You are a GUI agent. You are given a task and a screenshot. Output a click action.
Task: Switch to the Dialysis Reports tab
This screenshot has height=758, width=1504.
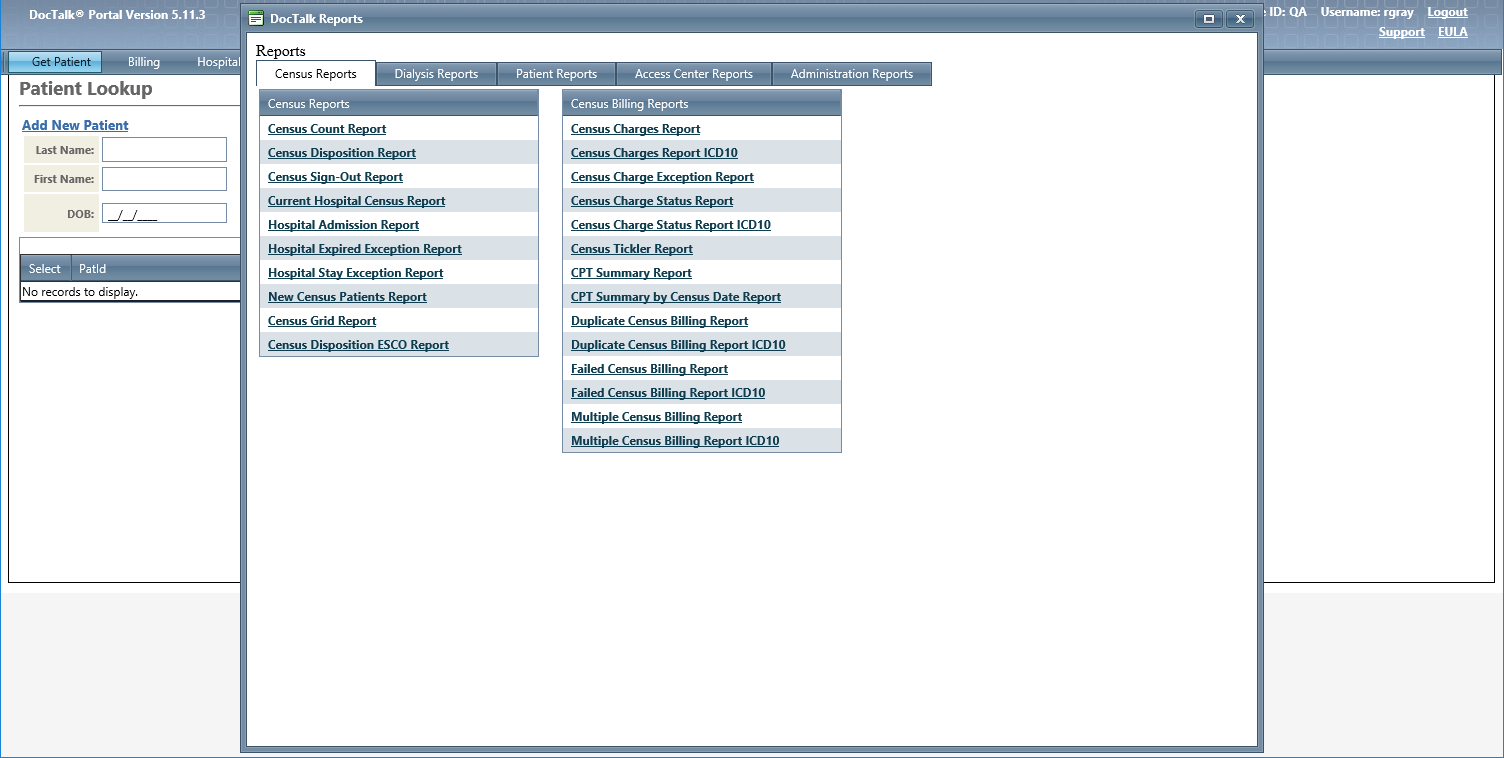pyautogui.click(x=436, y=74)
